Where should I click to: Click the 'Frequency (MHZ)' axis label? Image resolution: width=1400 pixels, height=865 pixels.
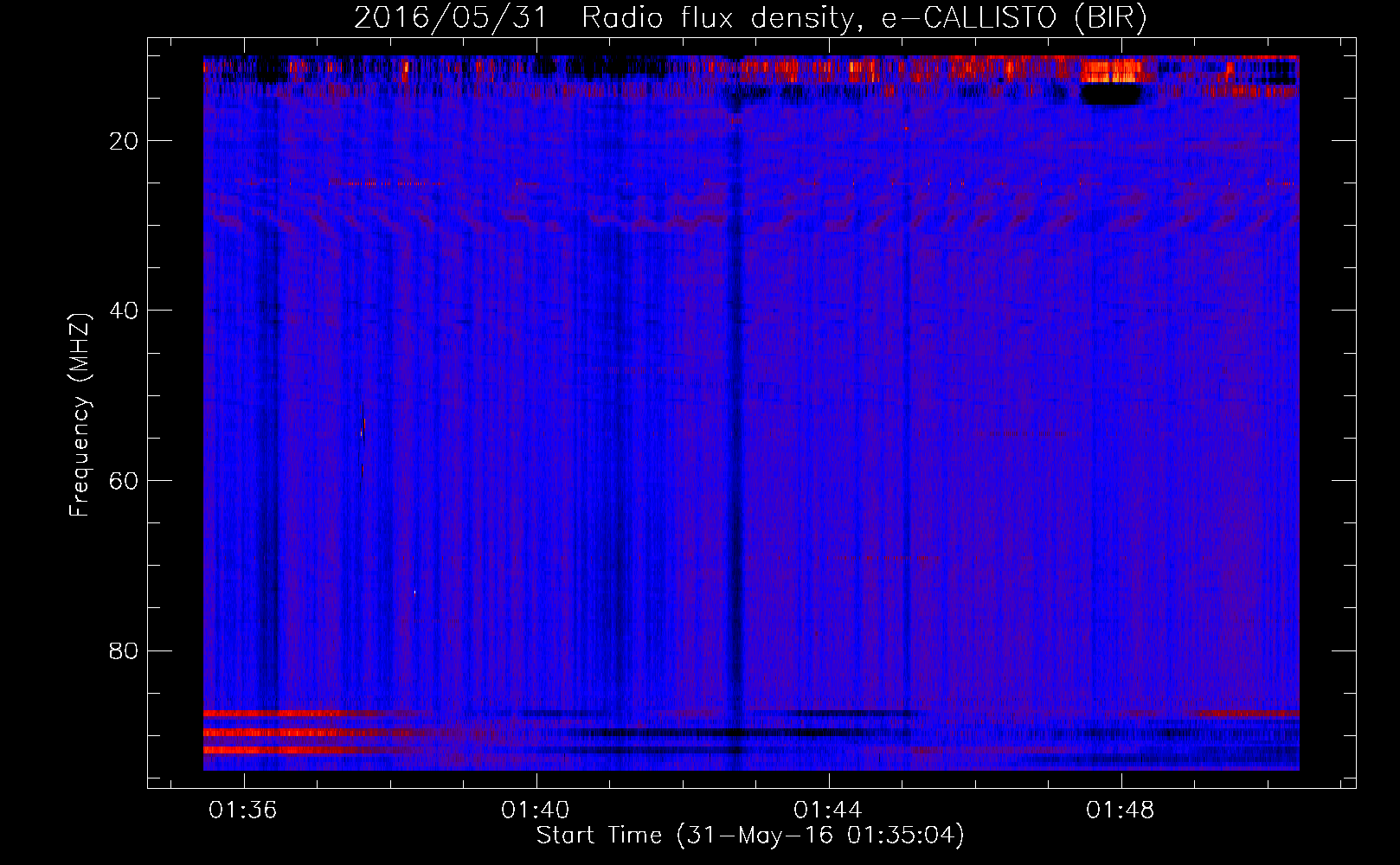pos(80,415)
